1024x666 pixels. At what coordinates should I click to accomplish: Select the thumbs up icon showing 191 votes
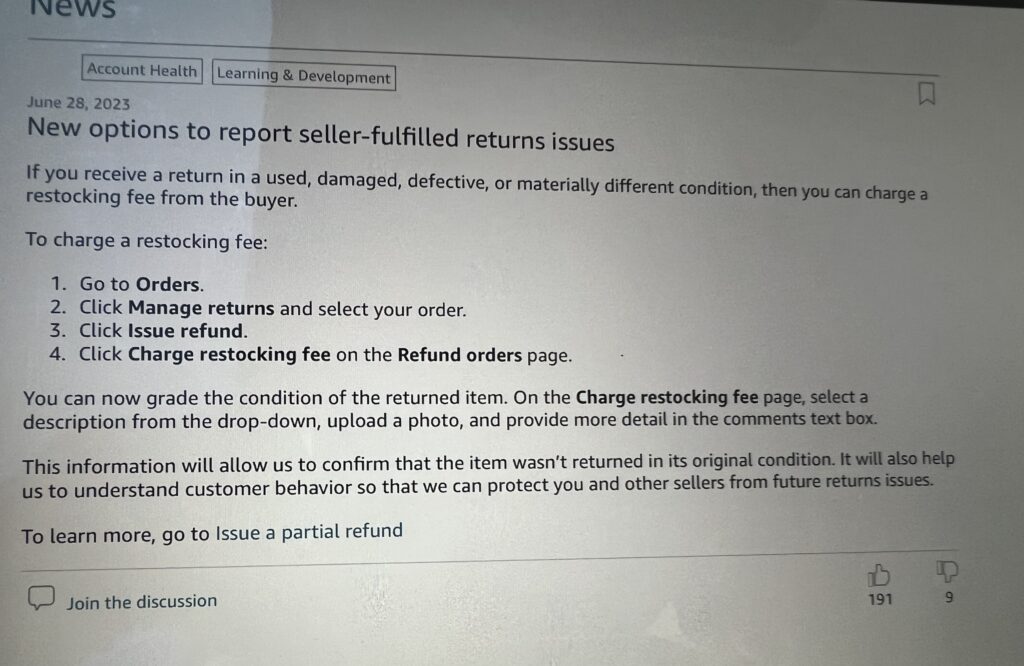click(x=880, y=575)
